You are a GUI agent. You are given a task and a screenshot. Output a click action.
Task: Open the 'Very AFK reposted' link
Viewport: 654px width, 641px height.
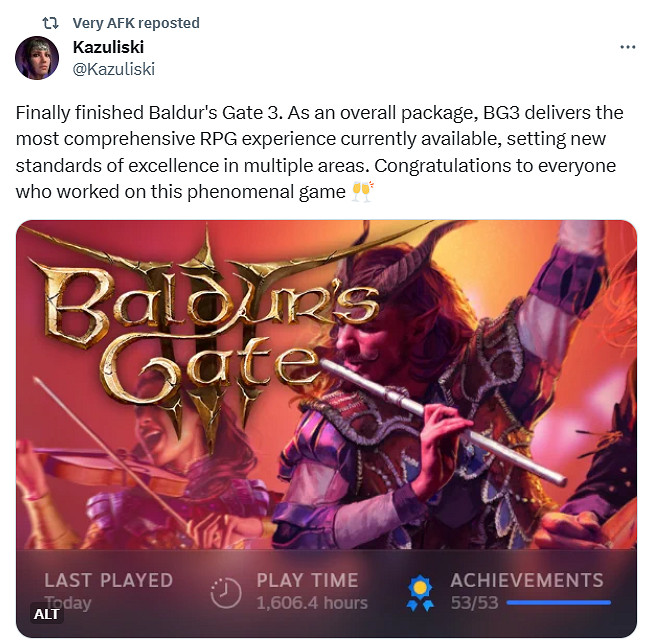(x=136, y=23)
